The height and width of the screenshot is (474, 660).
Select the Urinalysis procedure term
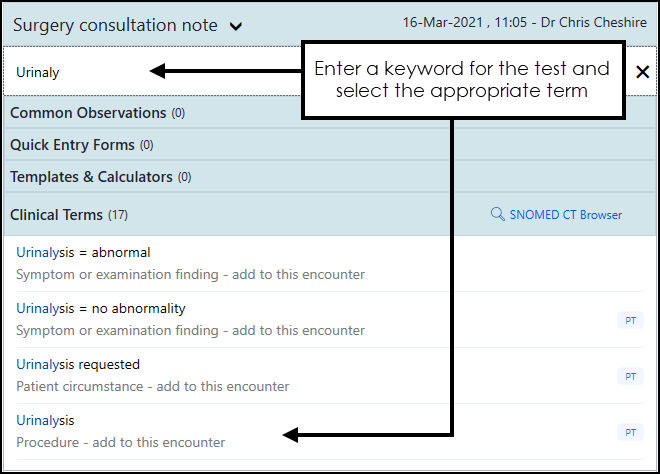(x=46, y=420)
